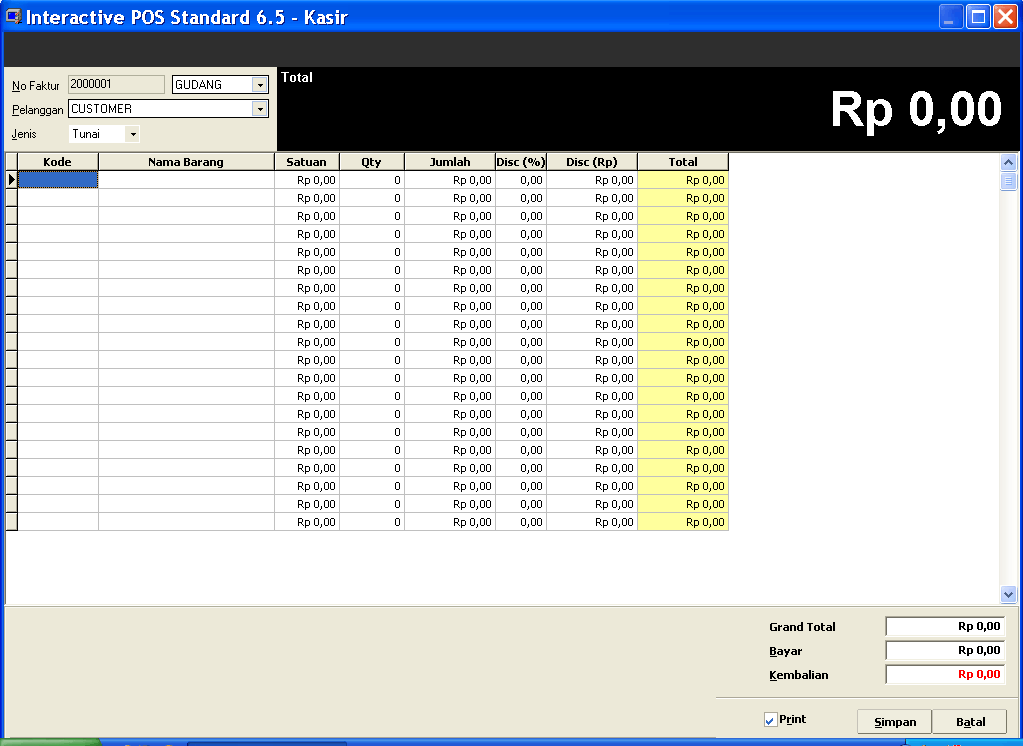The height and width of the screenshot is (746, 1023).
Task: Select the Disc (%) column header
Action: click(x=521, y=162)
